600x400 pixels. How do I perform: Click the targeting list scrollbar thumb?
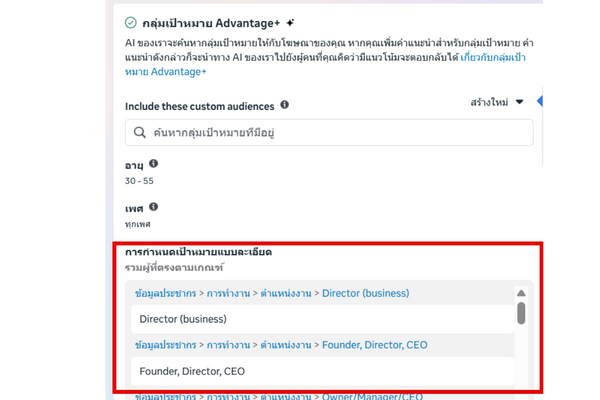click(x=521, y=313)
